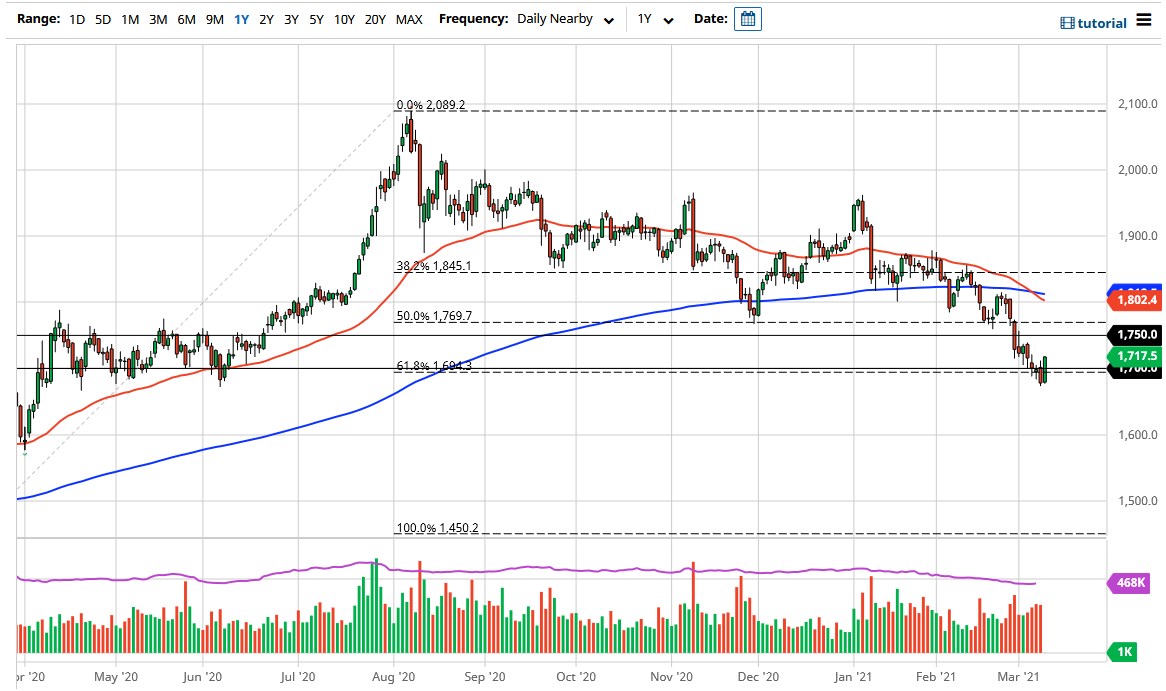Click the 1,600.0 axis value
The height and width of the screenshot is (691, 1166).
pyautogui.click(x=1138, y=434)
